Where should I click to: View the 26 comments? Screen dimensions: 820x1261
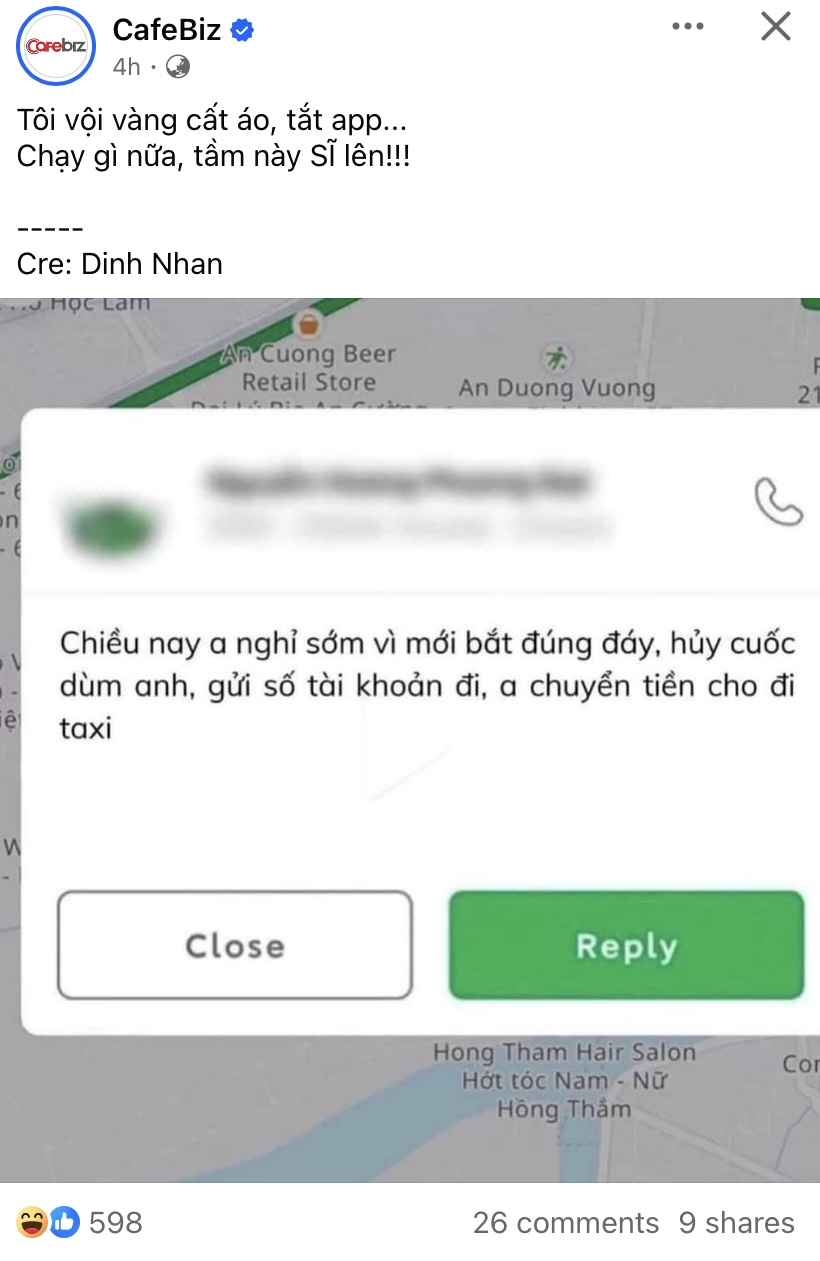(566, 1222)
